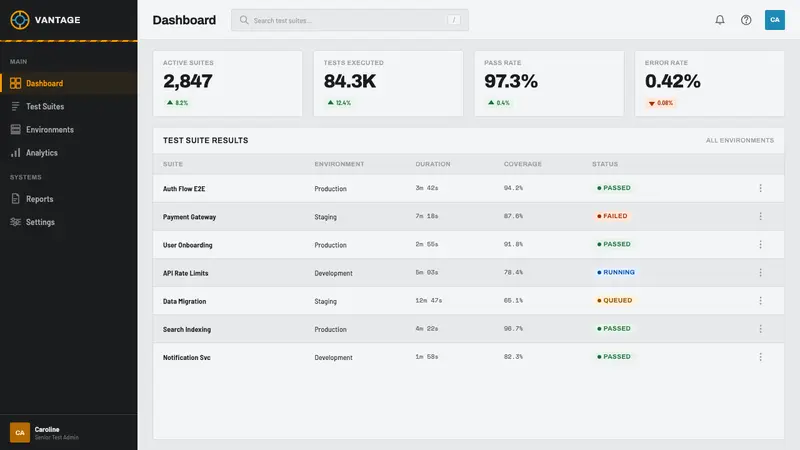Go to Dashboard in sidebar
This screenshot has height=450, width=800.
69,83
